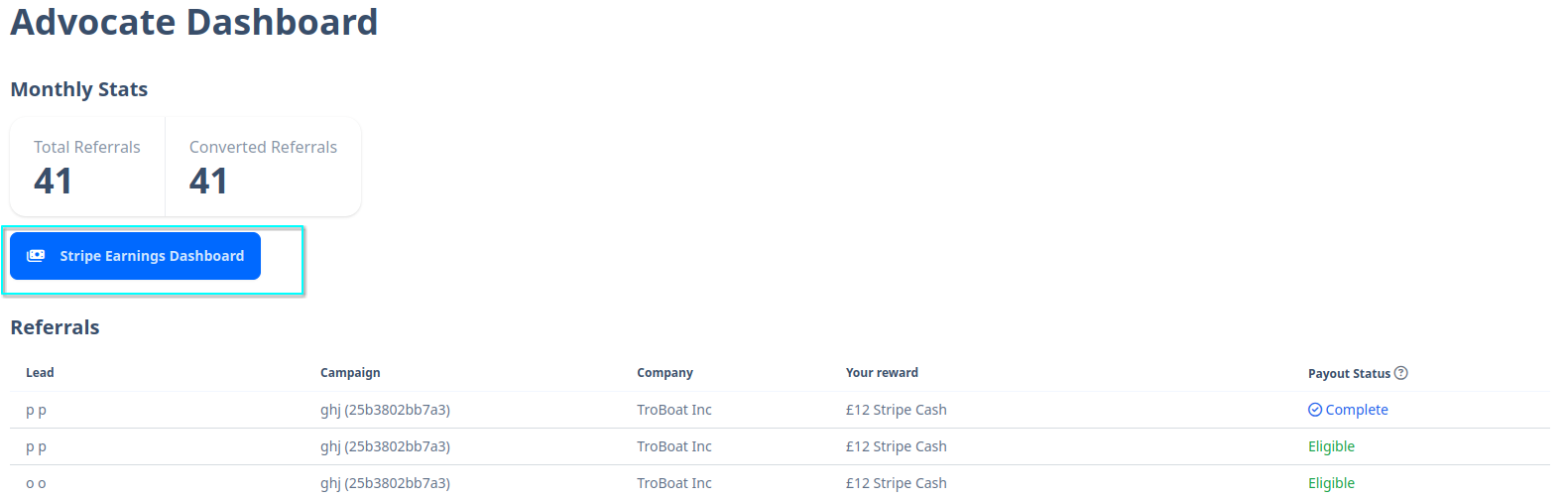Viewport: 1568px width, 499px height.
Task: Click the Campaign column header
Action: tap(349, 373)
